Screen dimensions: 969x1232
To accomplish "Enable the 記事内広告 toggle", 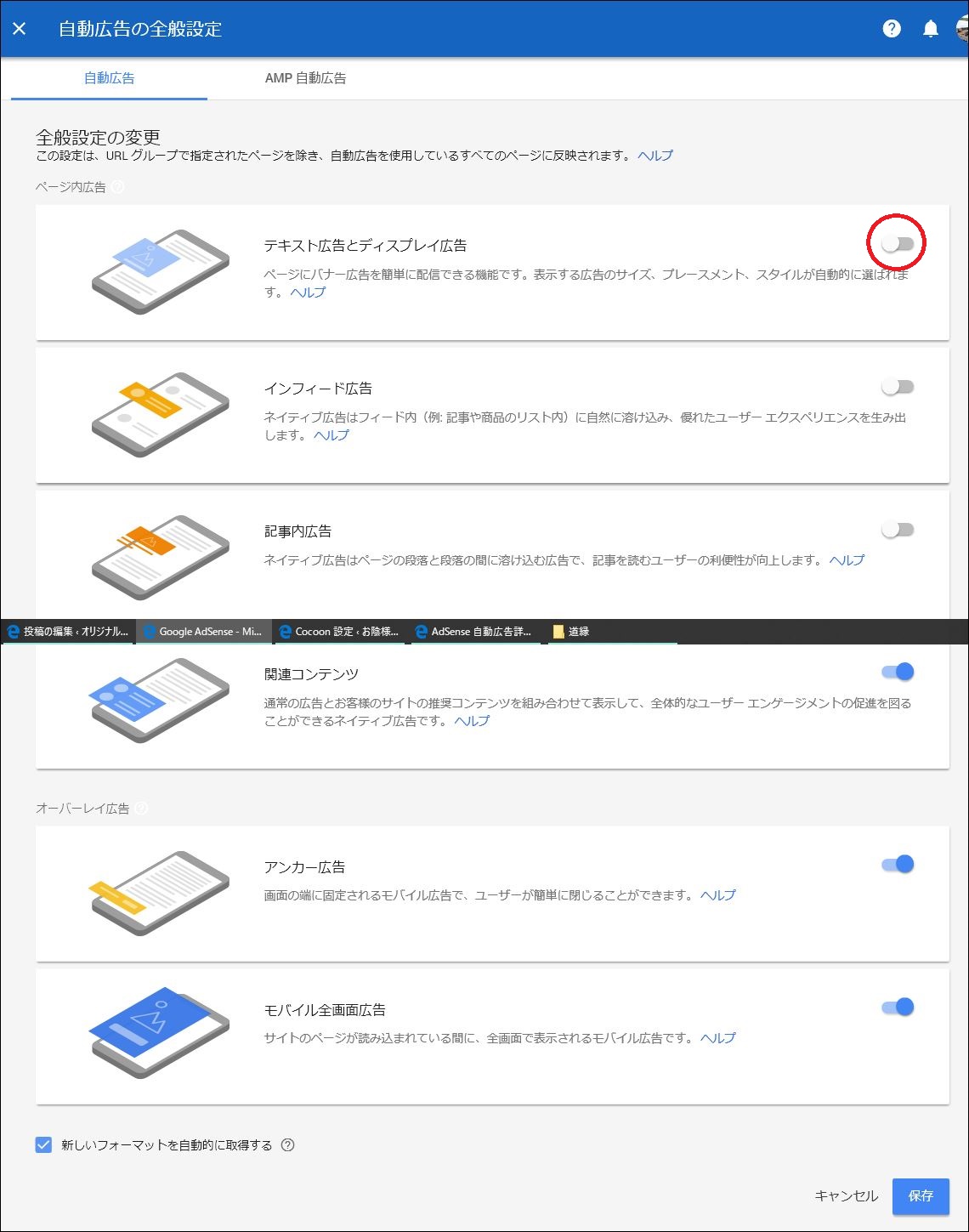I will click(898, 530).
